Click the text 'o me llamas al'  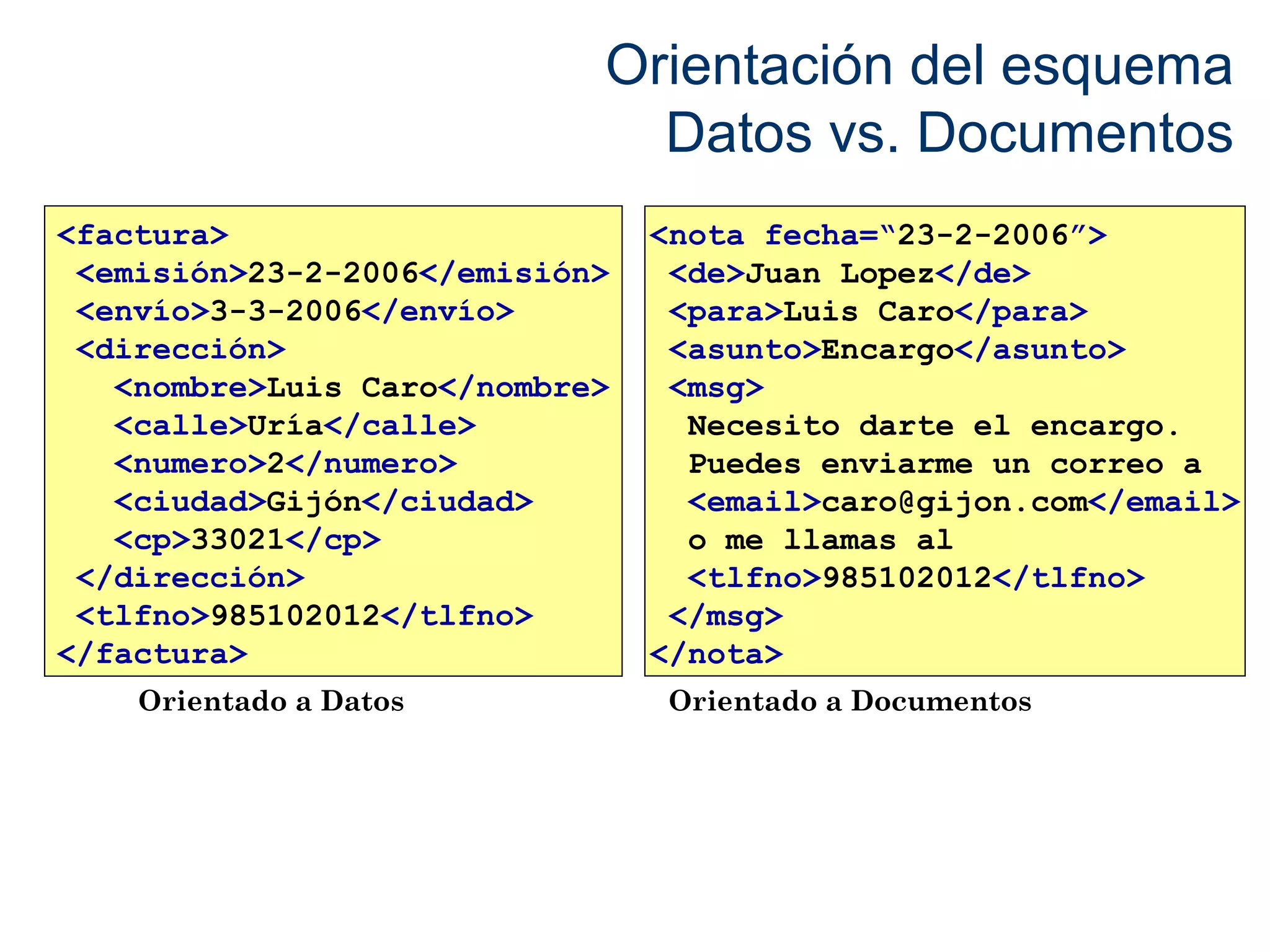(820, 540)
